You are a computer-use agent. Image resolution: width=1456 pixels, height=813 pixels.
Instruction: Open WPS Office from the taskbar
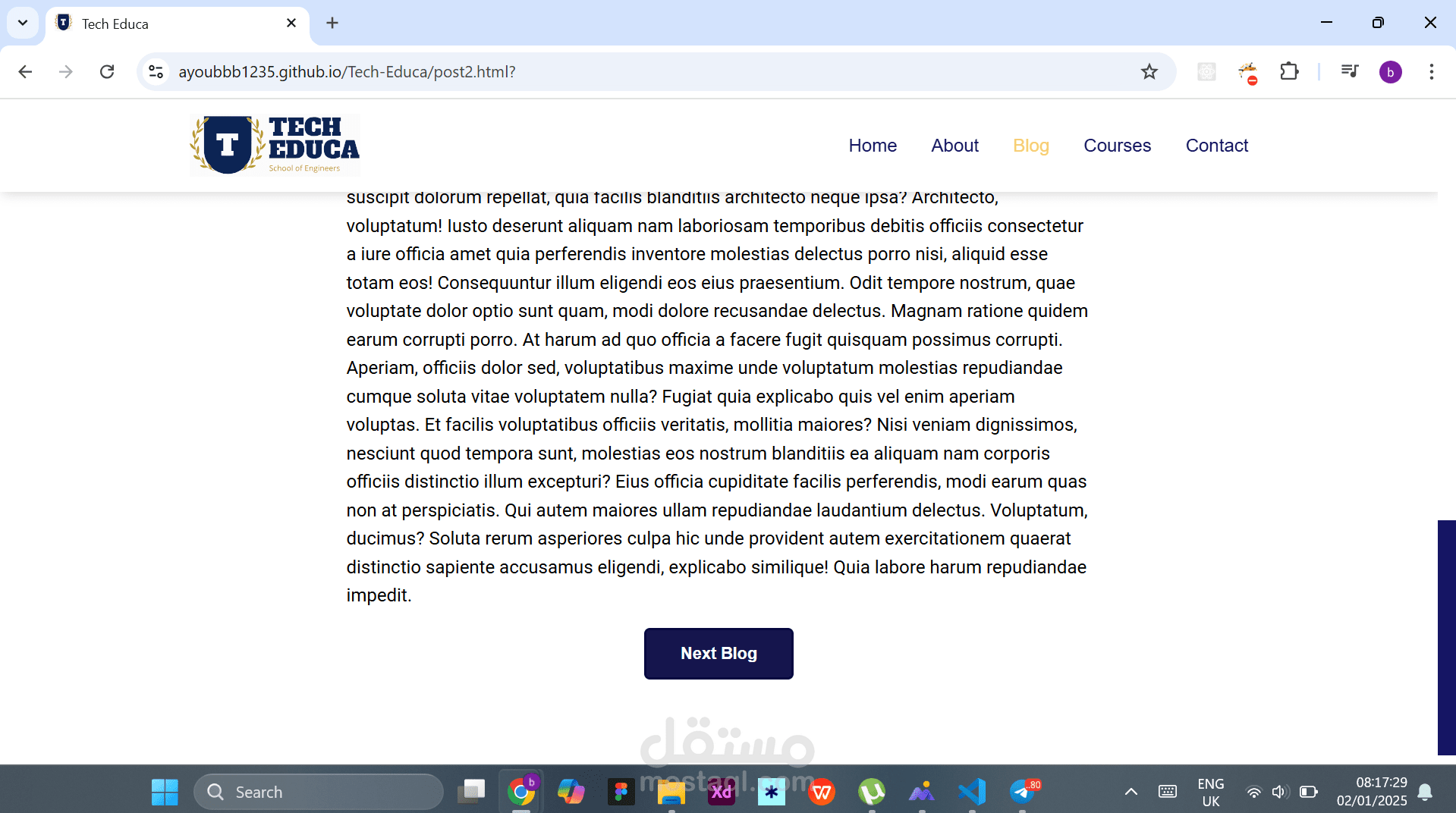tap(822, 792)
